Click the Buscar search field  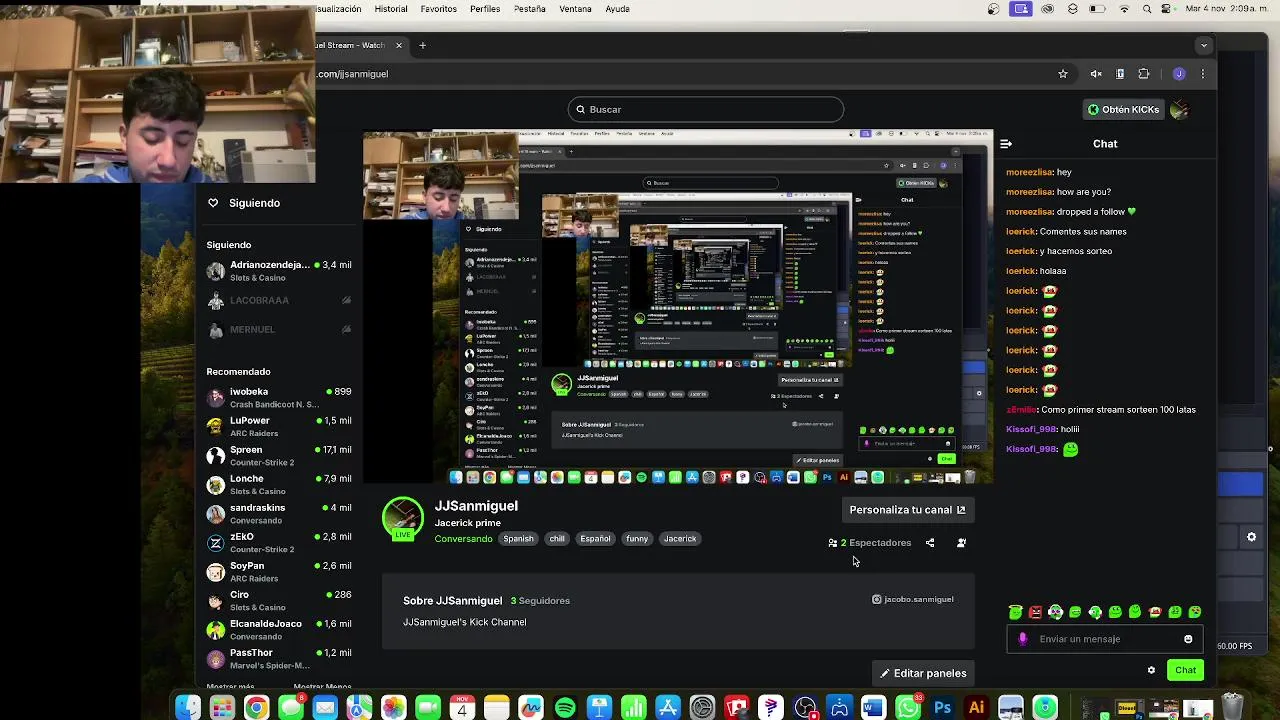pyautogui.click(x=705, y=109)
